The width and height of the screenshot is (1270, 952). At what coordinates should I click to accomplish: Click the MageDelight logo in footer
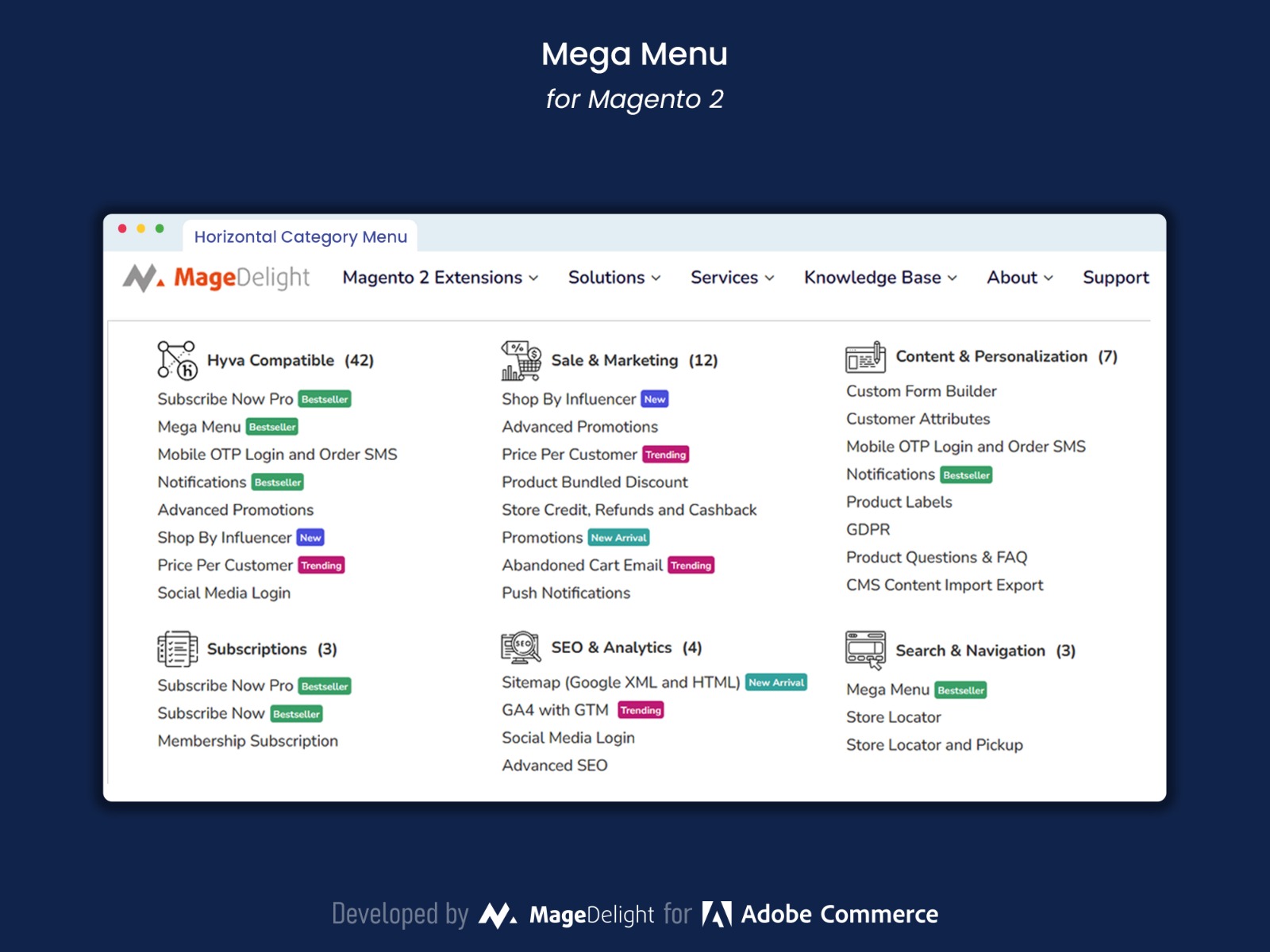coord(567,915)
